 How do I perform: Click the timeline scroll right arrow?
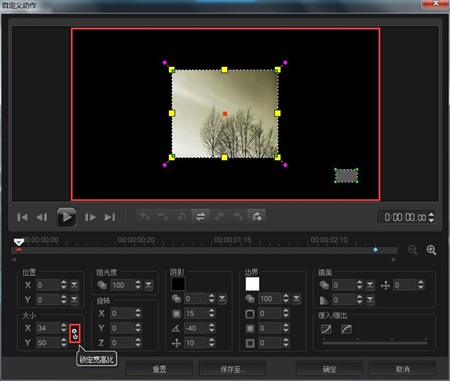pos(394,260)
